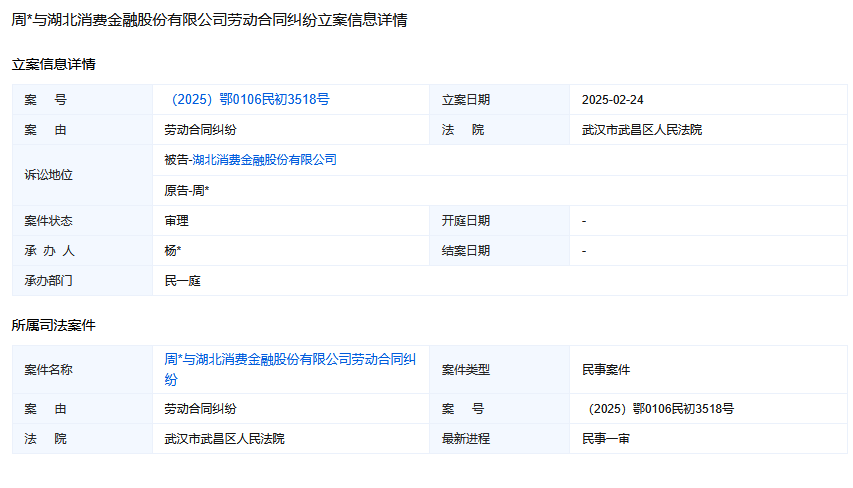Open defendant link 湖北消费金融股份有限公司

pos(264,160)
